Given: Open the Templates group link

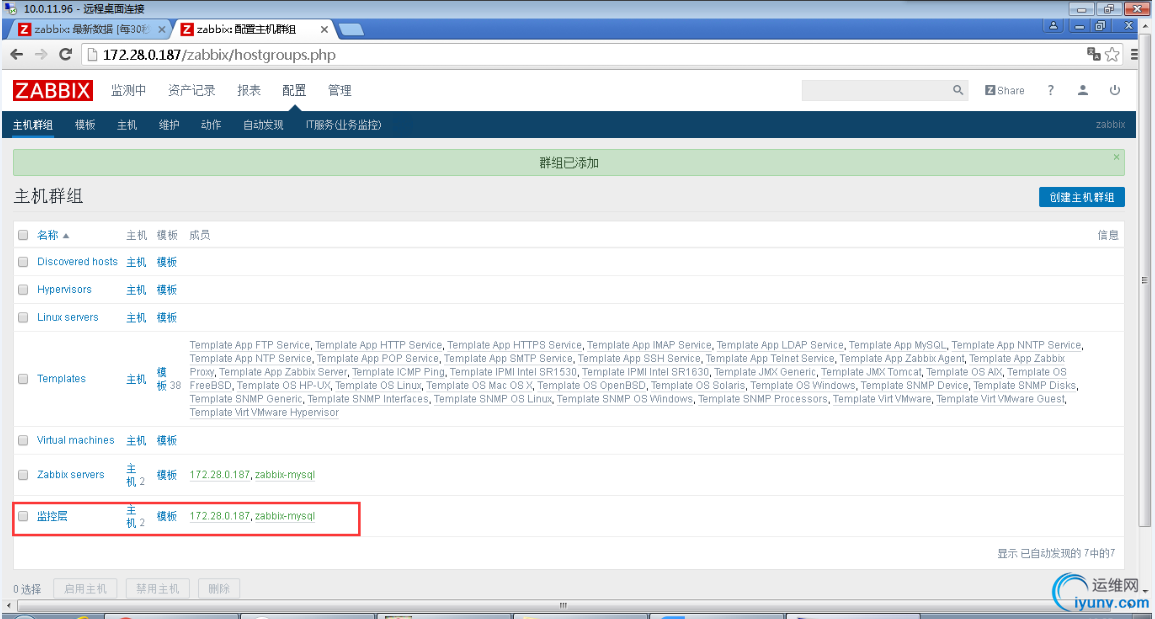Looking at the screenshot, I should point(61,379).
